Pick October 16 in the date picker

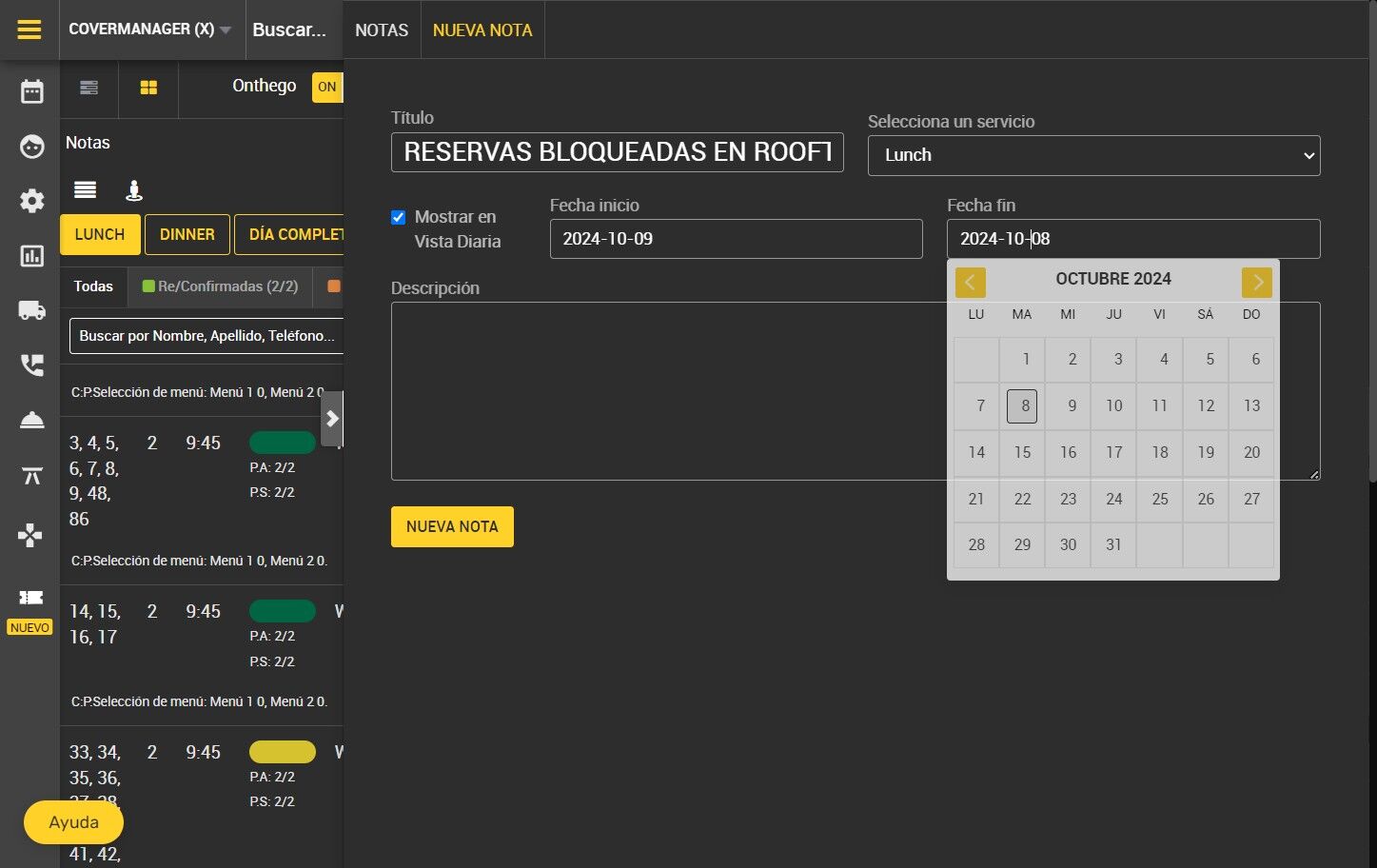pyautogui.click(x=1068, y=452)
